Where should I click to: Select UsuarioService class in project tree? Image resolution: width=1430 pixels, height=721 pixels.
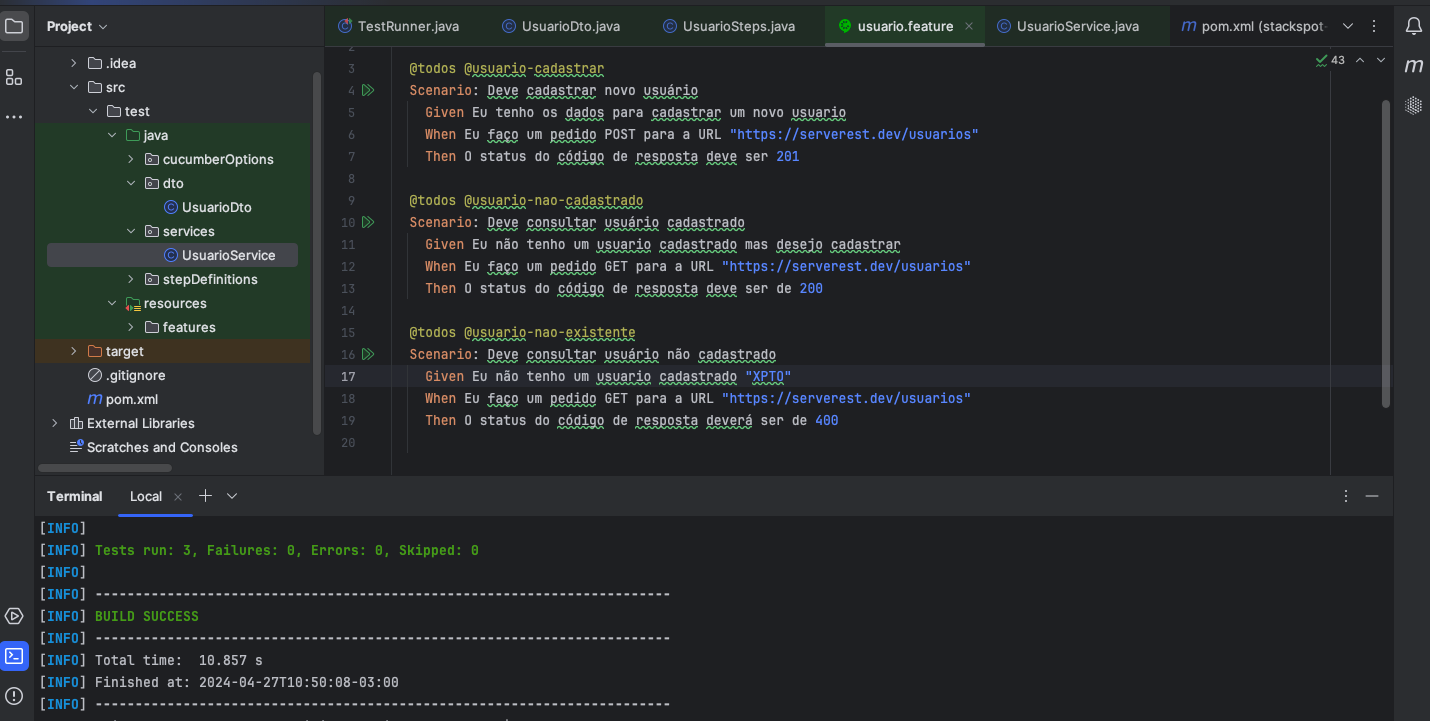coord(219,255)
